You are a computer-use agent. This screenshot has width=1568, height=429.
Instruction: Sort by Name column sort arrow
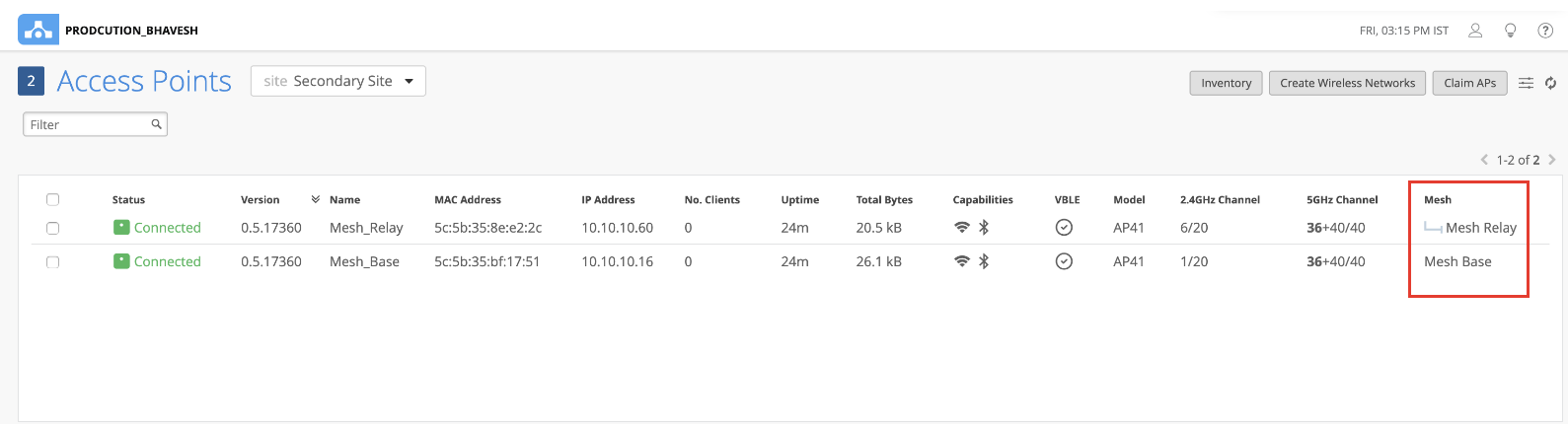point(316,199)
